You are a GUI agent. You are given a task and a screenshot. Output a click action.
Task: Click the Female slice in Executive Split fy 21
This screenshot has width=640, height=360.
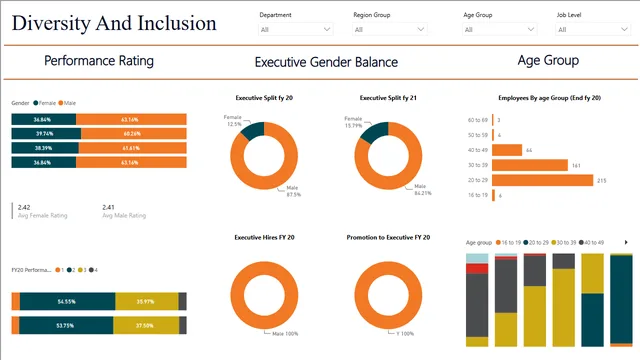[x=376, y=131]
